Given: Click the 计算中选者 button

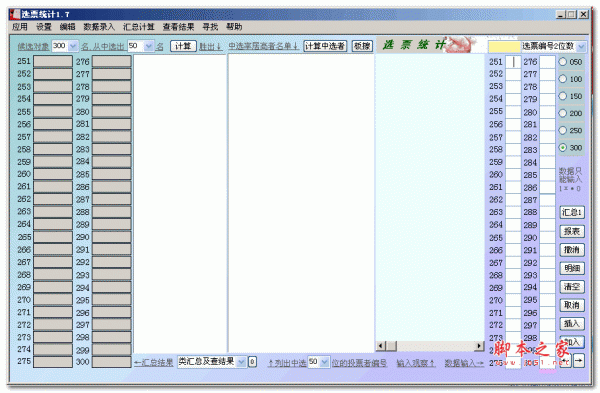Looking at the screenshot, I should coord(325,46).
